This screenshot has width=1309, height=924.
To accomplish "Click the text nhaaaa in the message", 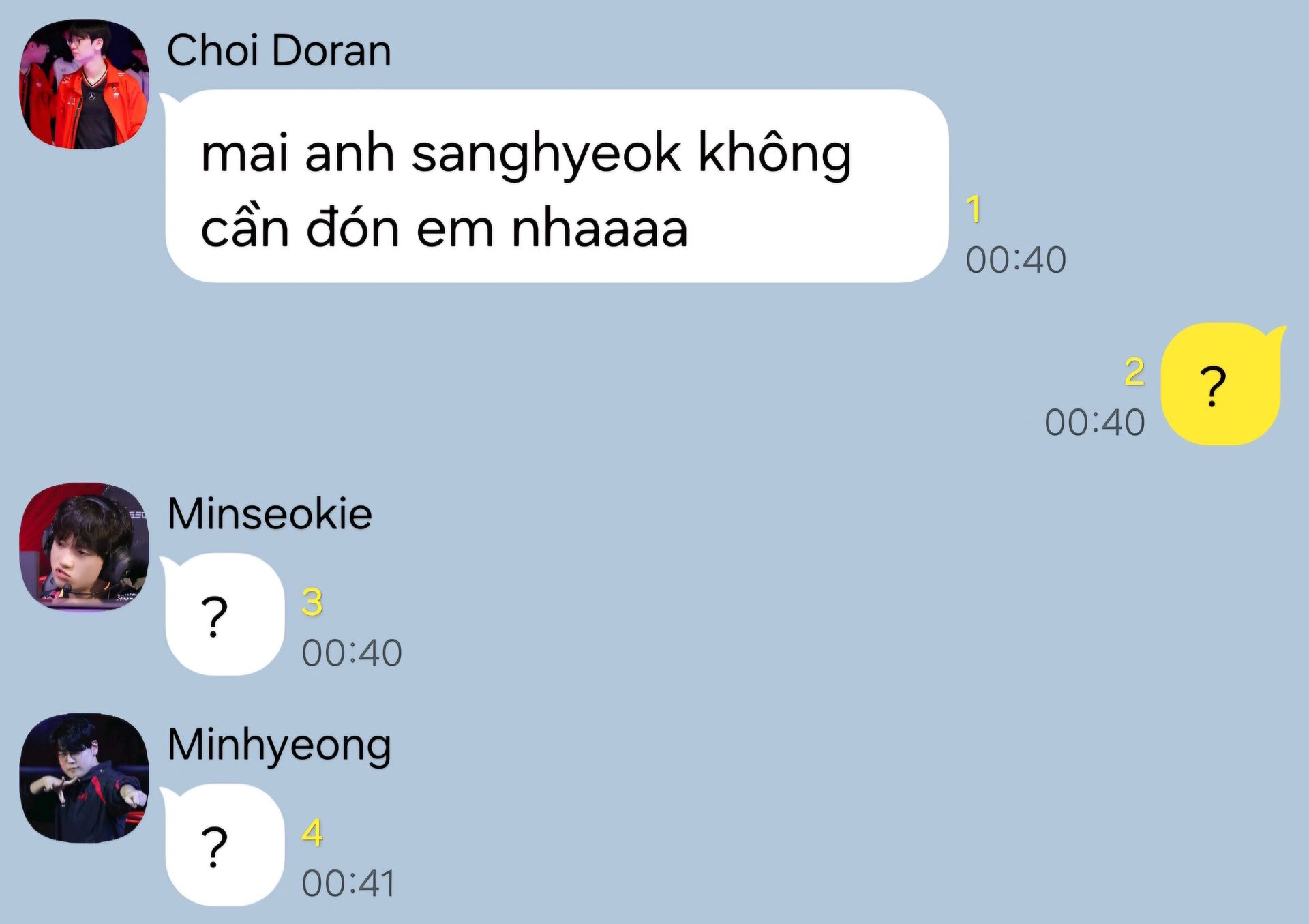I will (x=599, y=228).
